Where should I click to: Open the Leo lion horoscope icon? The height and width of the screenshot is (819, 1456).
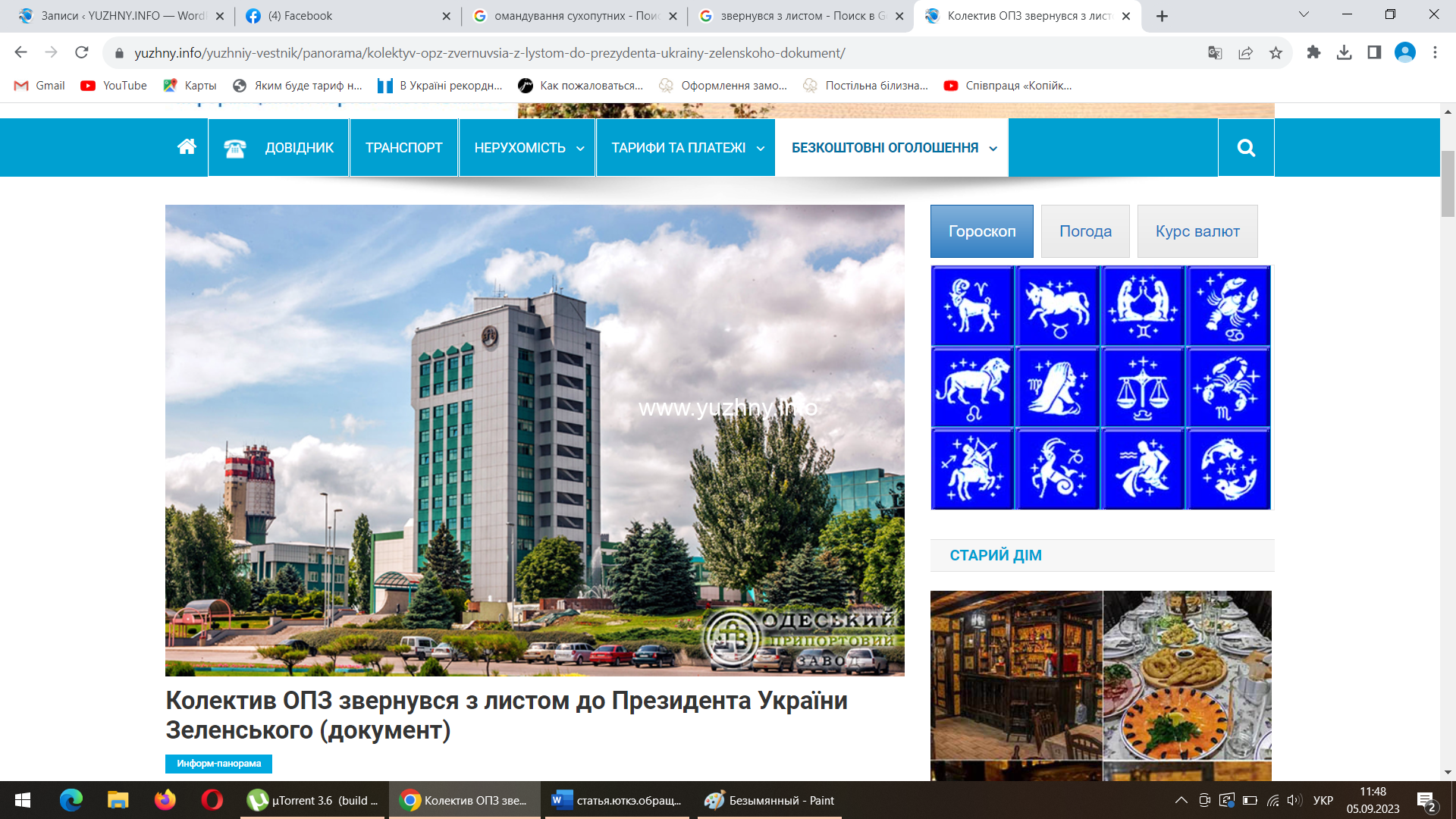click(972, 388)
